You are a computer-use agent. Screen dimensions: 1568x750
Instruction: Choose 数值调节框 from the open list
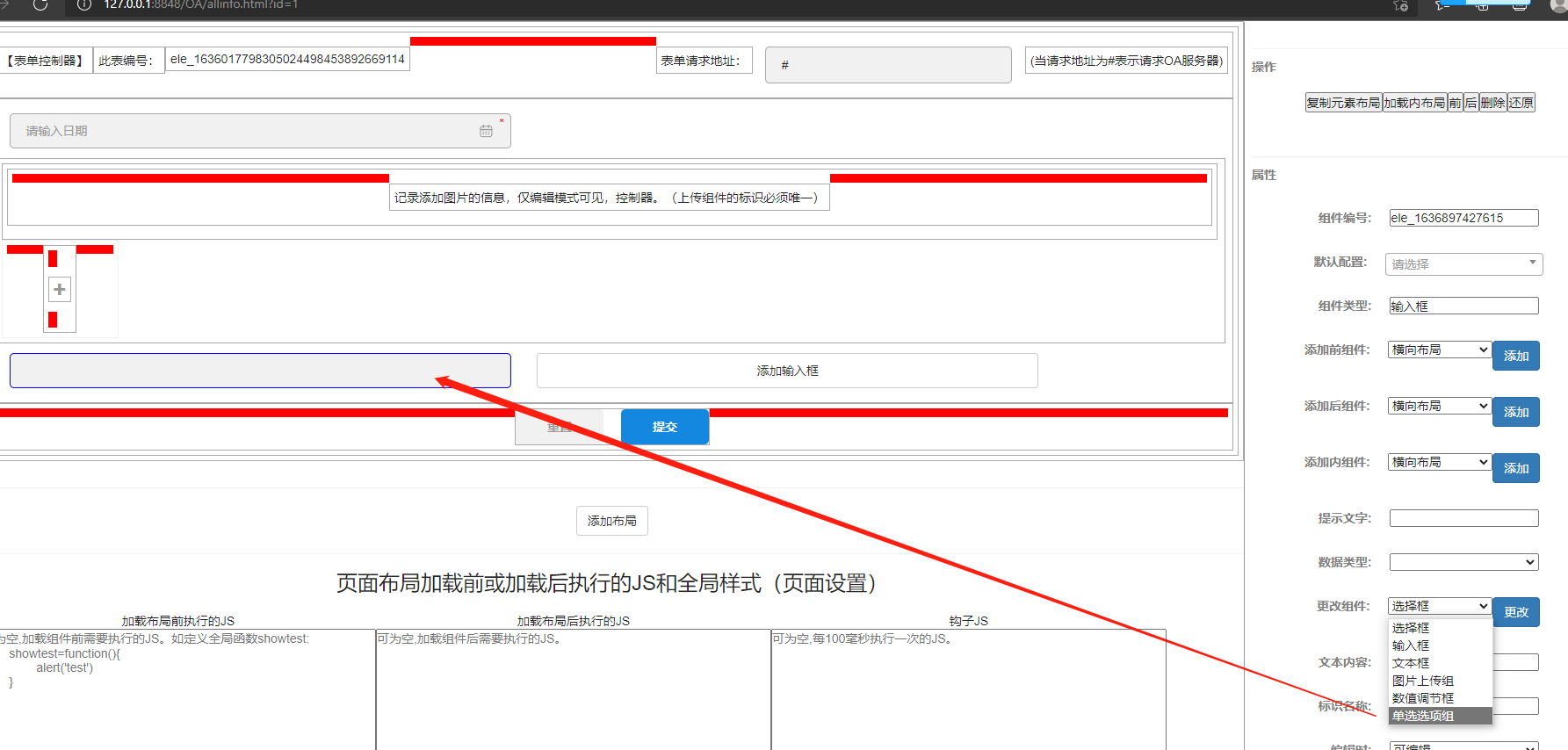coord(1440,698)
